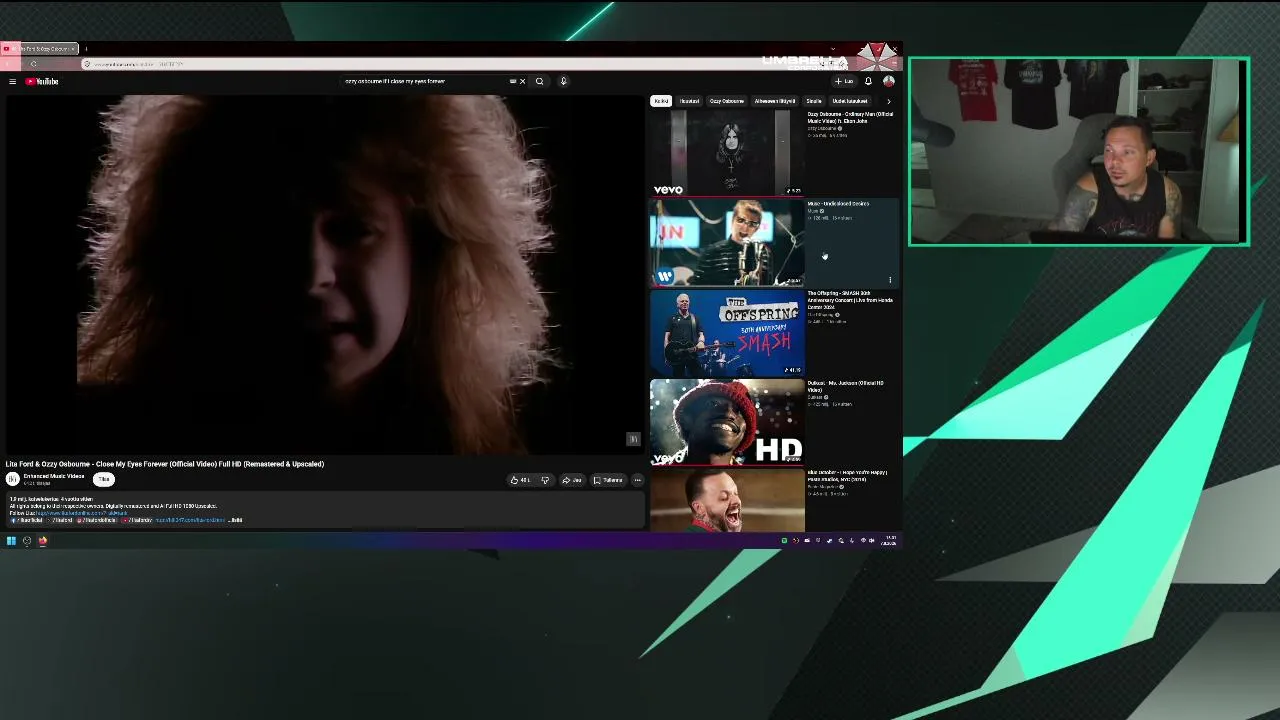Click The Offspring SMASH video title
The width and height of the screenshot is (1280, 720).
pyautogui.click(x=850, y=300)
